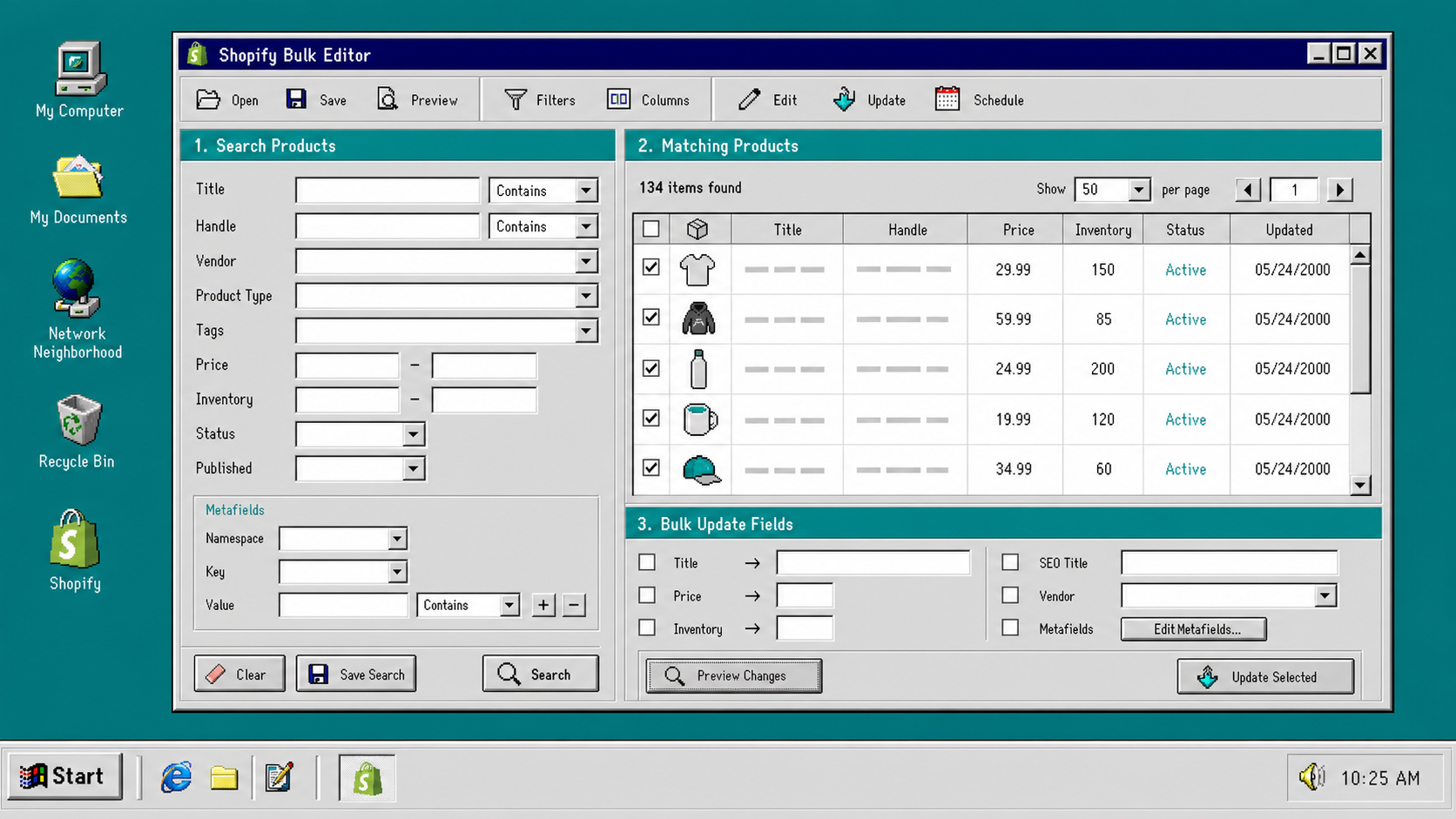Open the Edit Metafields... button

click(1194, 629)
